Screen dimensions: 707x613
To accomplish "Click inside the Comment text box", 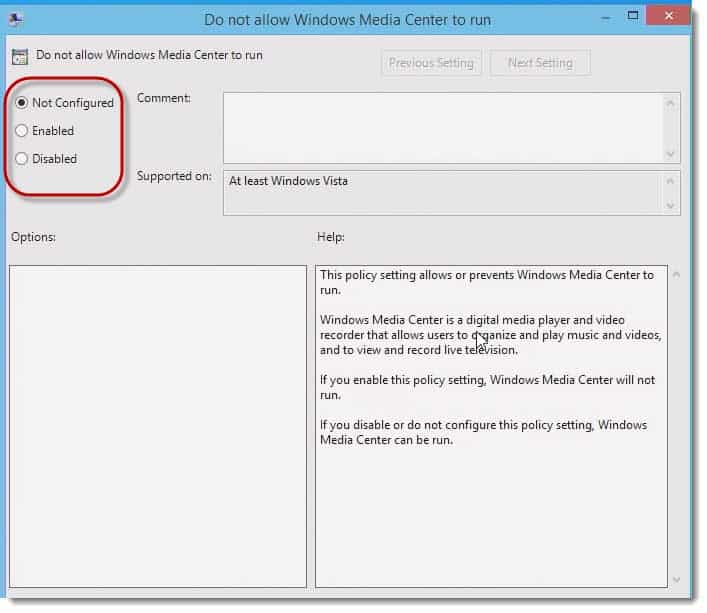I will point(442,128).
